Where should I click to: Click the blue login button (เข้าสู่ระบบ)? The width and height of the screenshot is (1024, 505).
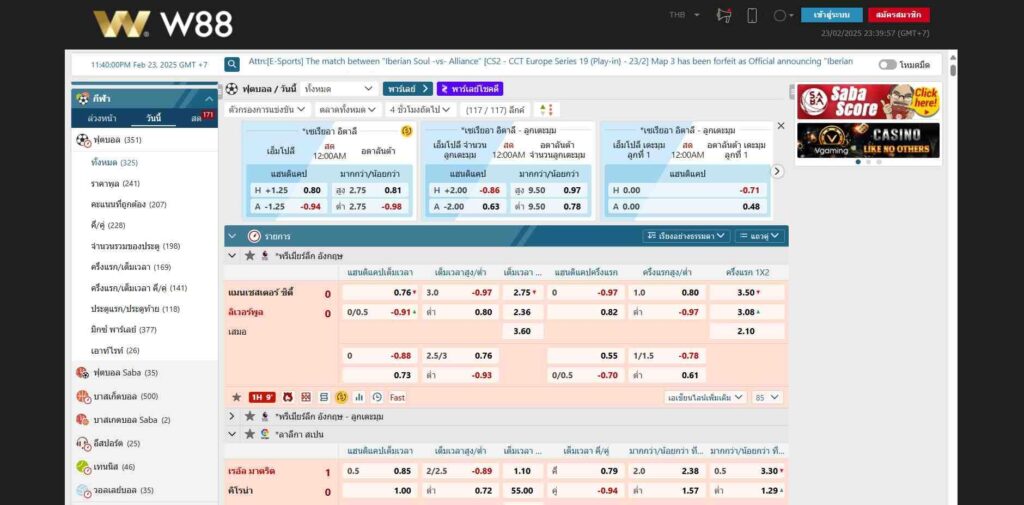831,14
